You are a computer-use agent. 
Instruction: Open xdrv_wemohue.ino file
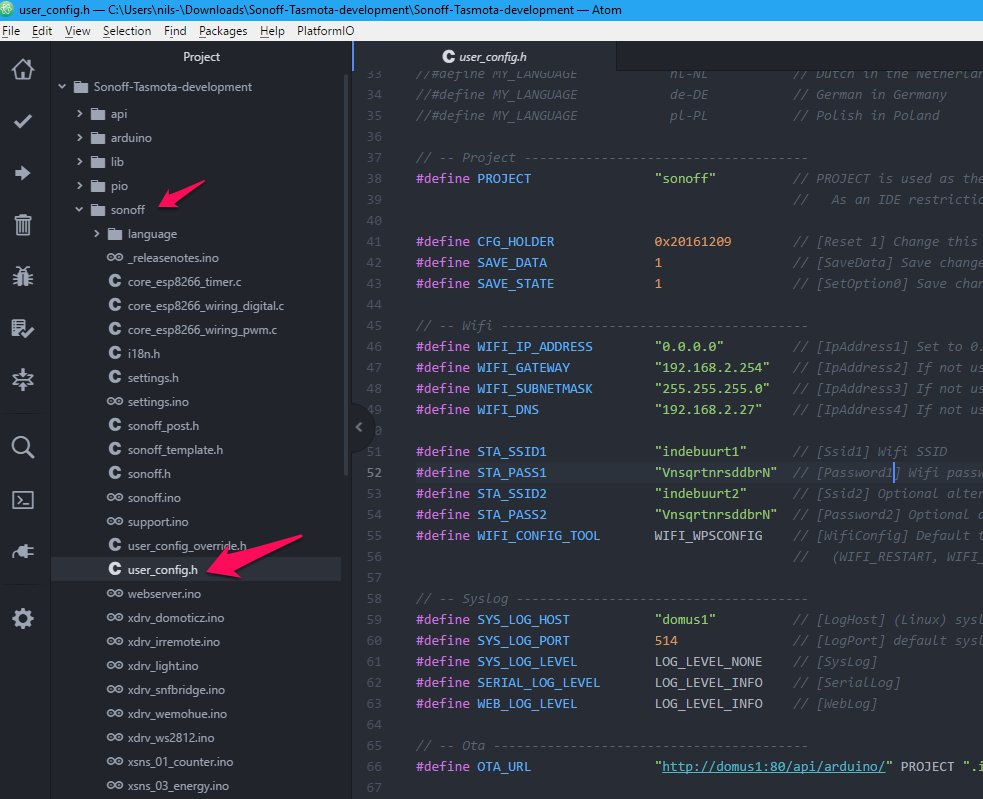pyautogui.click(x=177, y=714)
